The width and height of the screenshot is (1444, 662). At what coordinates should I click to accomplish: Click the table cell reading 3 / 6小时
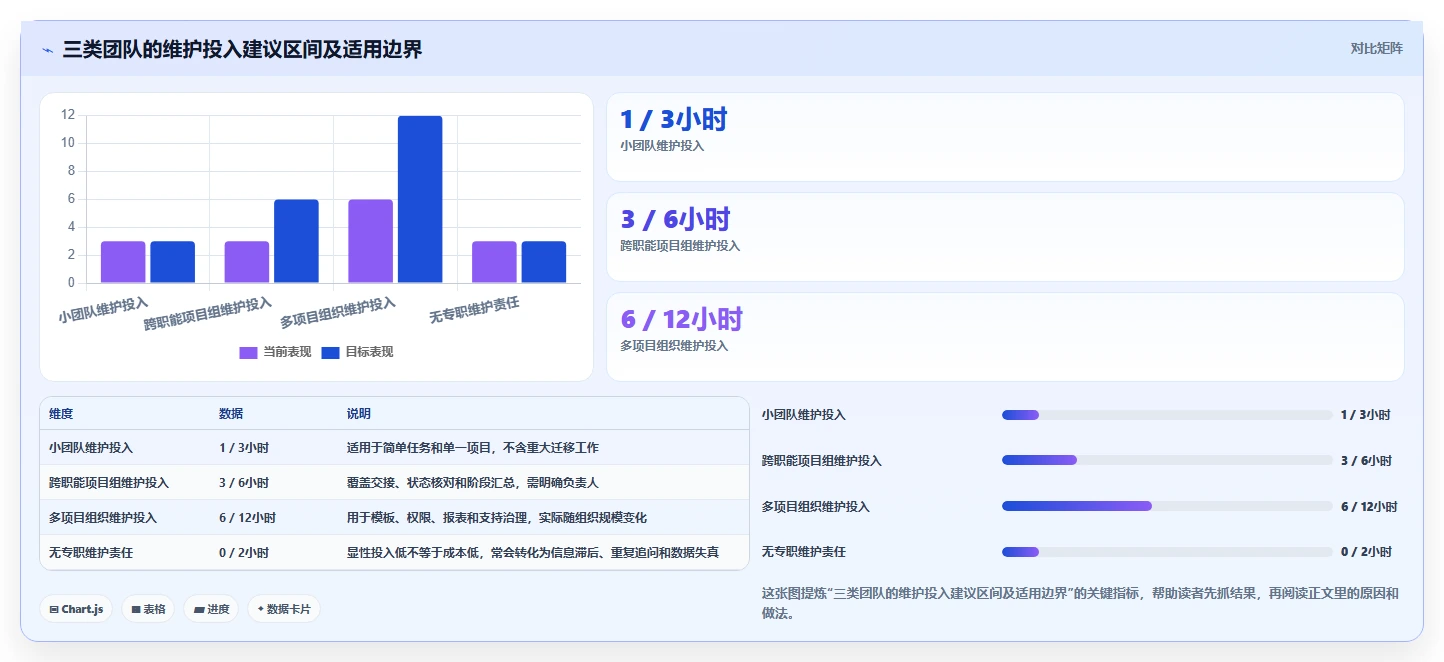click(x=244, y=482)
